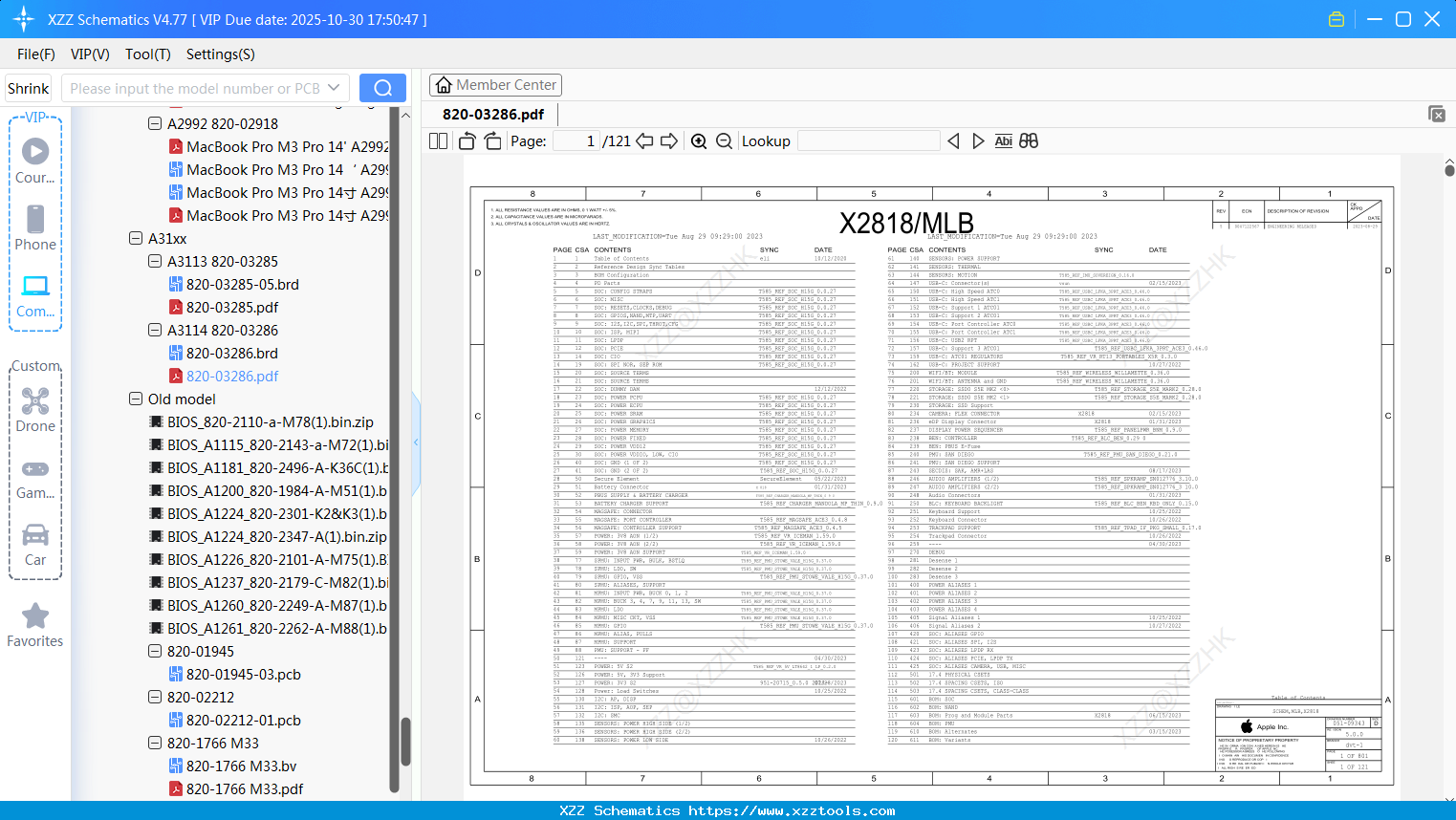Open BIOS_820-2110-a-M78(1).bin.zip
Screen dimensions: 1456x820
(x=271, y=421)
